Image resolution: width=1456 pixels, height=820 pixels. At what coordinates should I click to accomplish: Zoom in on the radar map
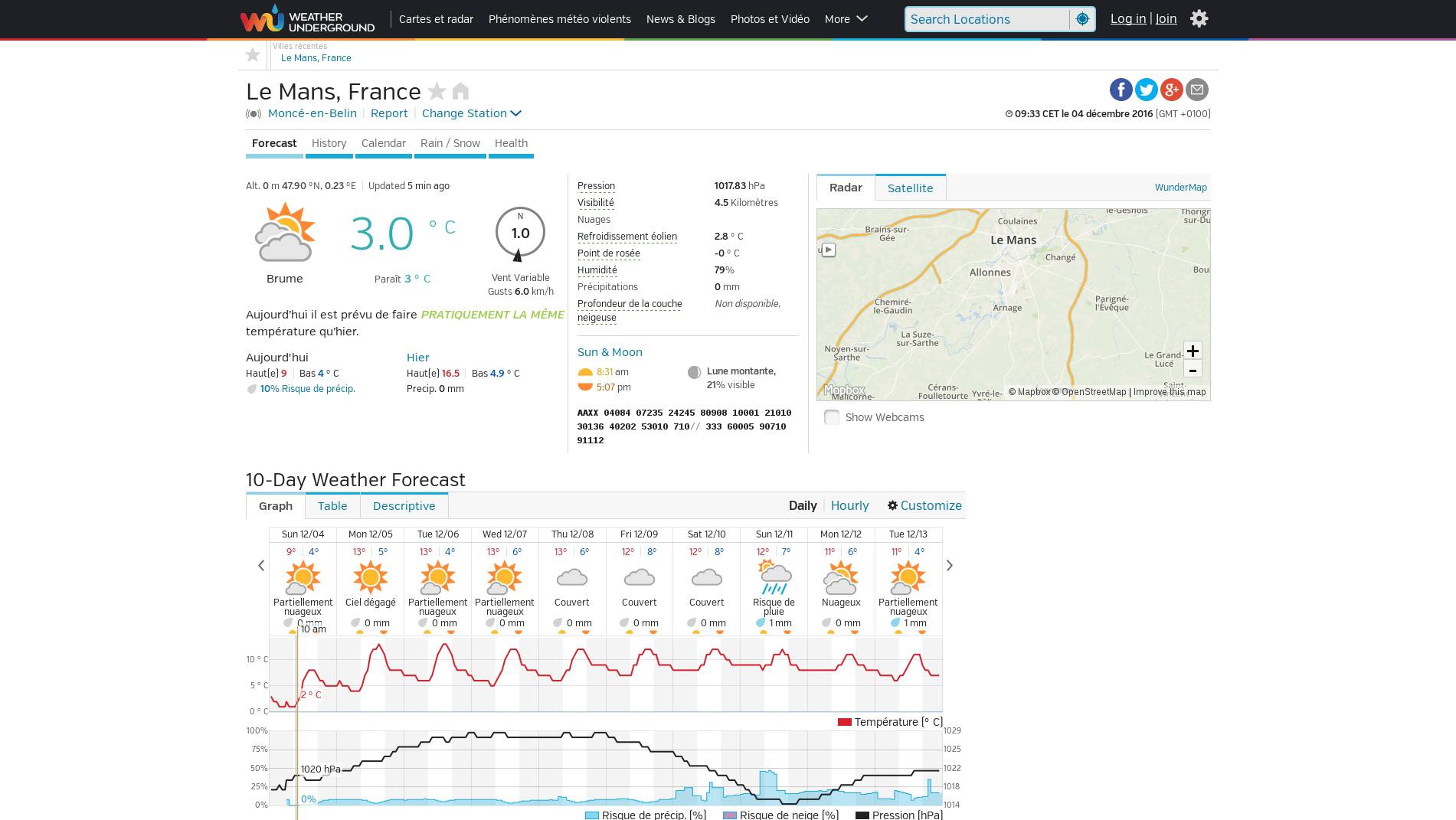click(x=1193, y=351)
